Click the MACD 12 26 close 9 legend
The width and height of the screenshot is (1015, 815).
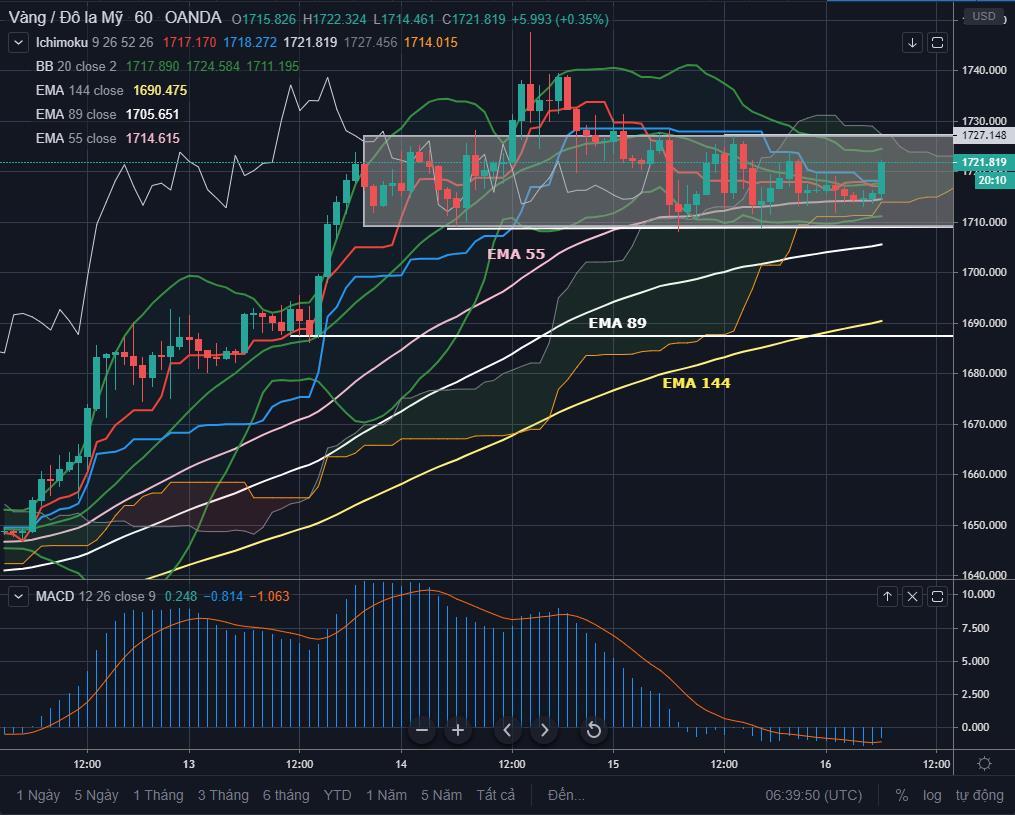tap(95, 596)
